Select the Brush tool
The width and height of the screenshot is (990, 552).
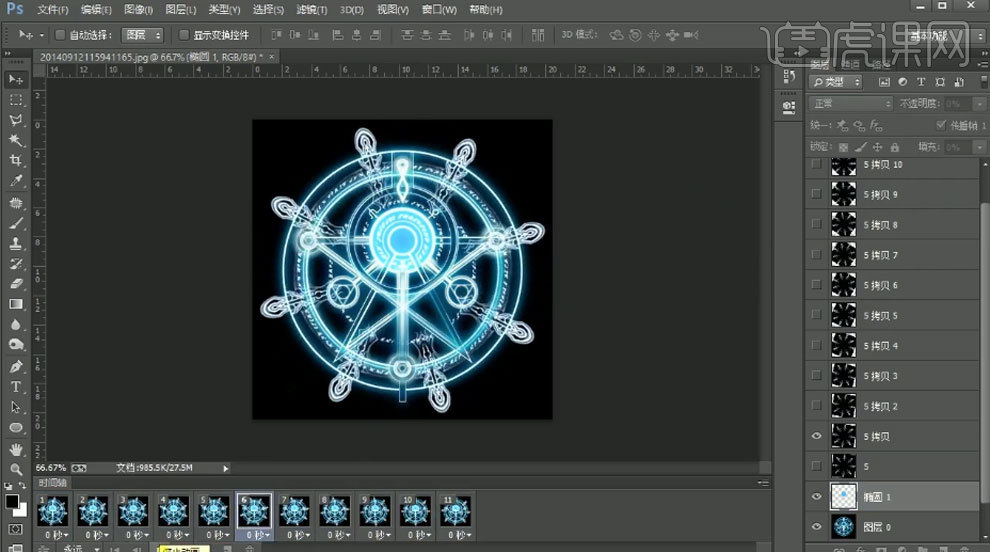(16, 223)
